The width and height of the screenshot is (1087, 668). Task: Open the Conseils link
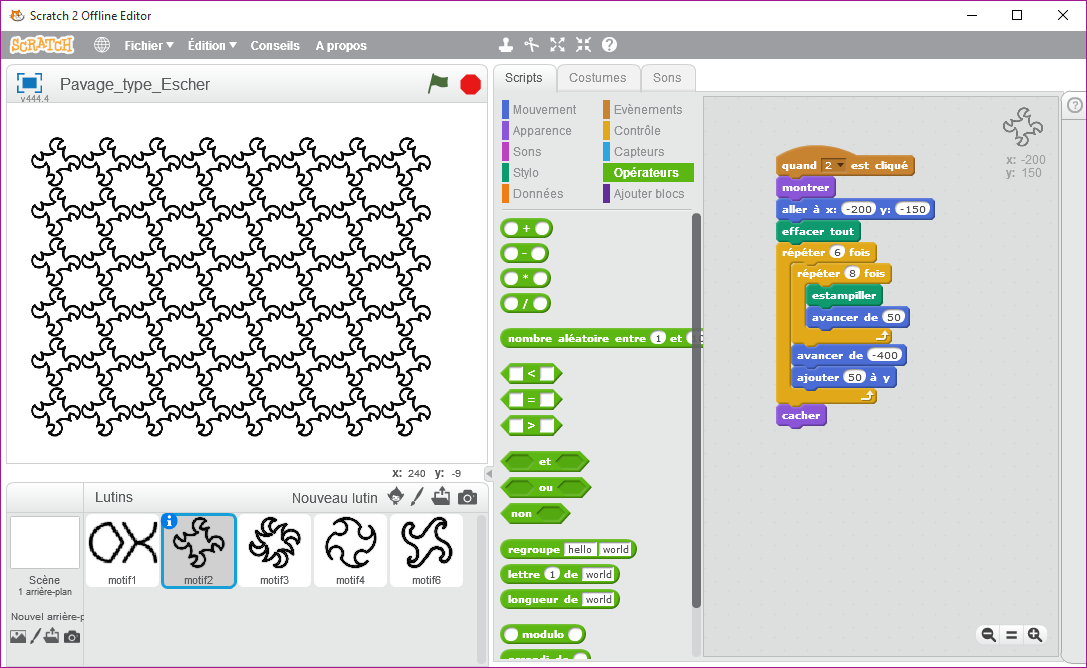(275, 45)
